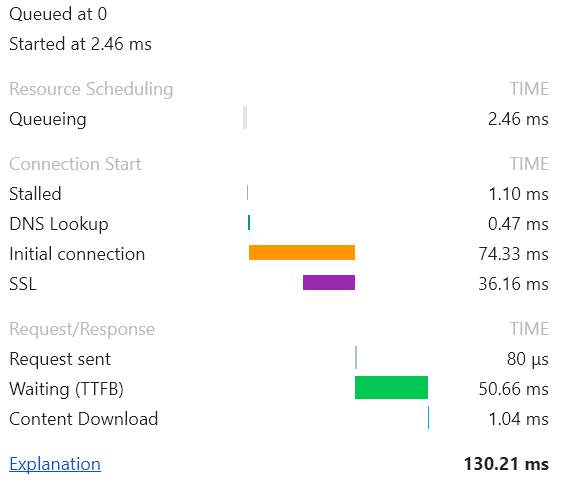
Task: Click the blue Content Download marker
Action: [x=429, y=418]
